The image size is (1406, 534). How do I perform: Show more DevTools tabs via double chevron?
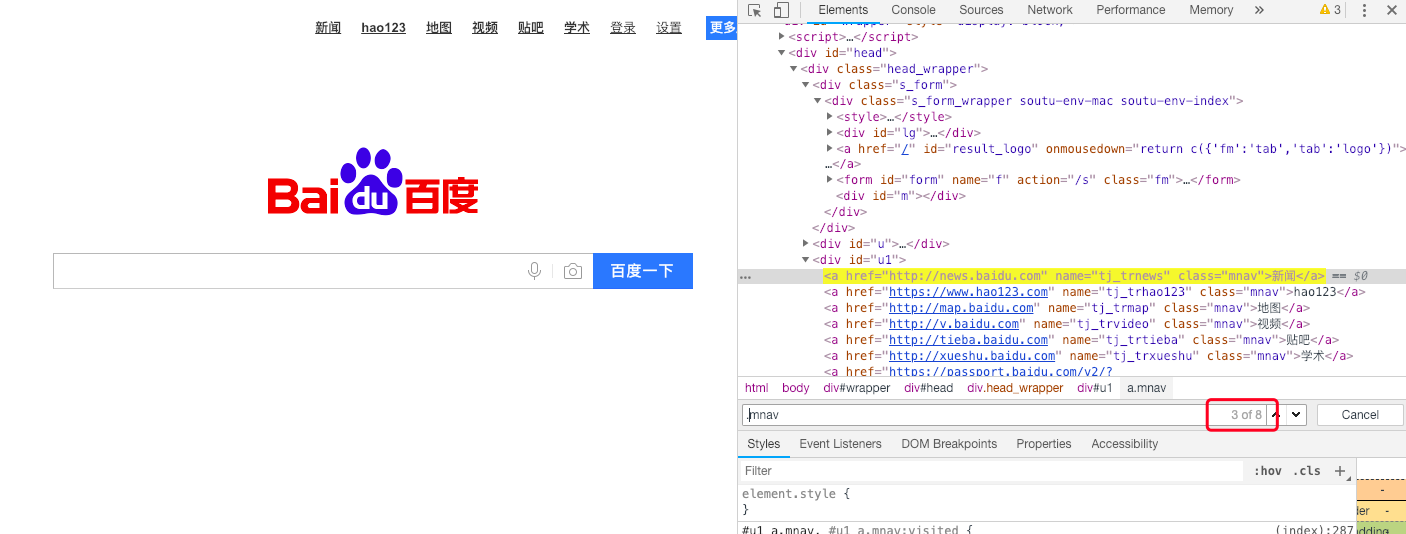1259,10
